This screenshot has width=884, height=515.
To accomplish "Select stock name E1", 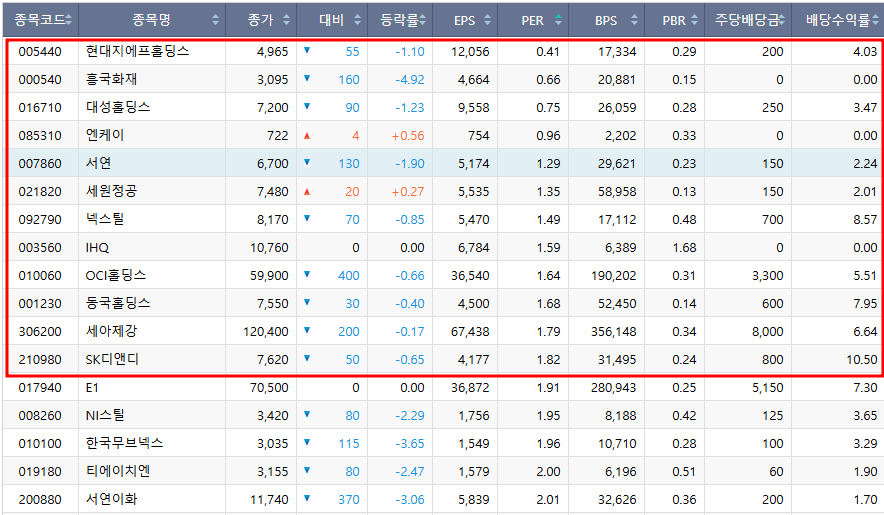I will (x=92, y=388).
